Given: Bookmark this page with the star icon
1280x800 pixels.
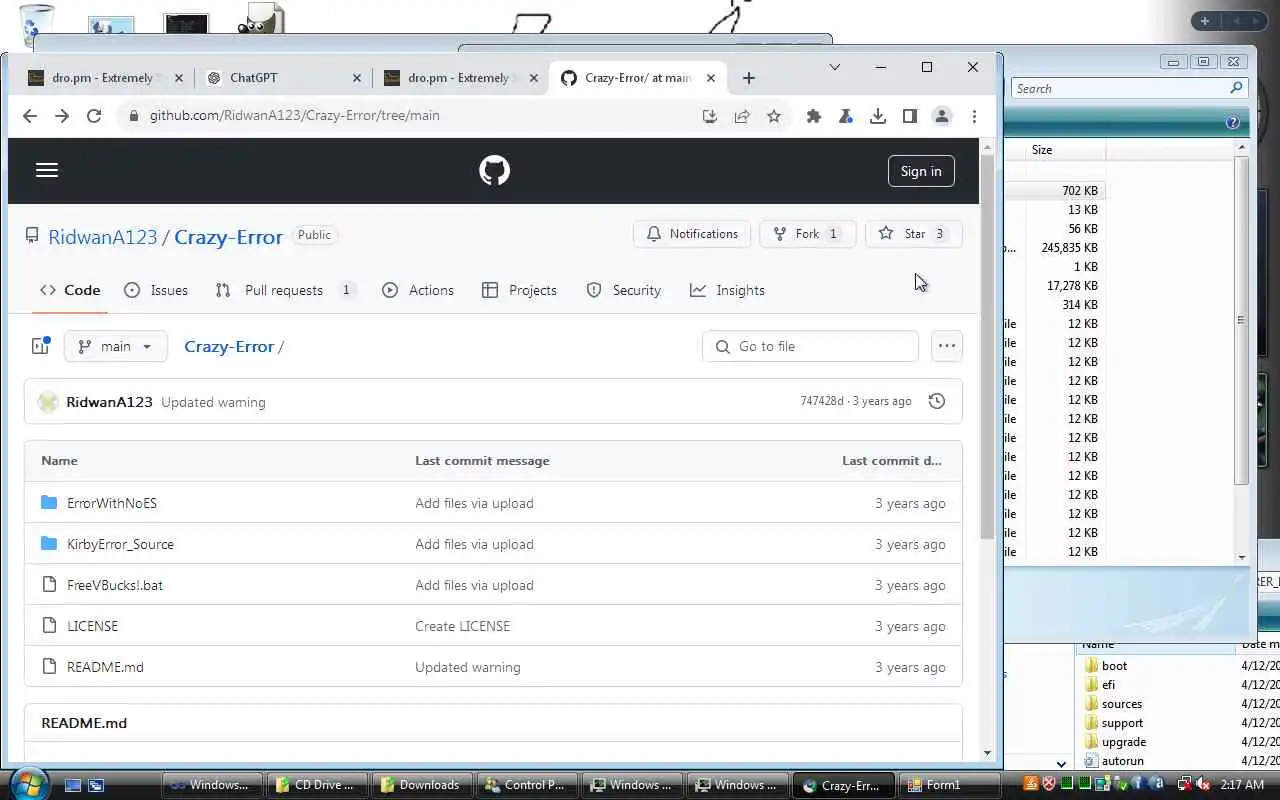Looking at the screenshot, I should [774, 116].
